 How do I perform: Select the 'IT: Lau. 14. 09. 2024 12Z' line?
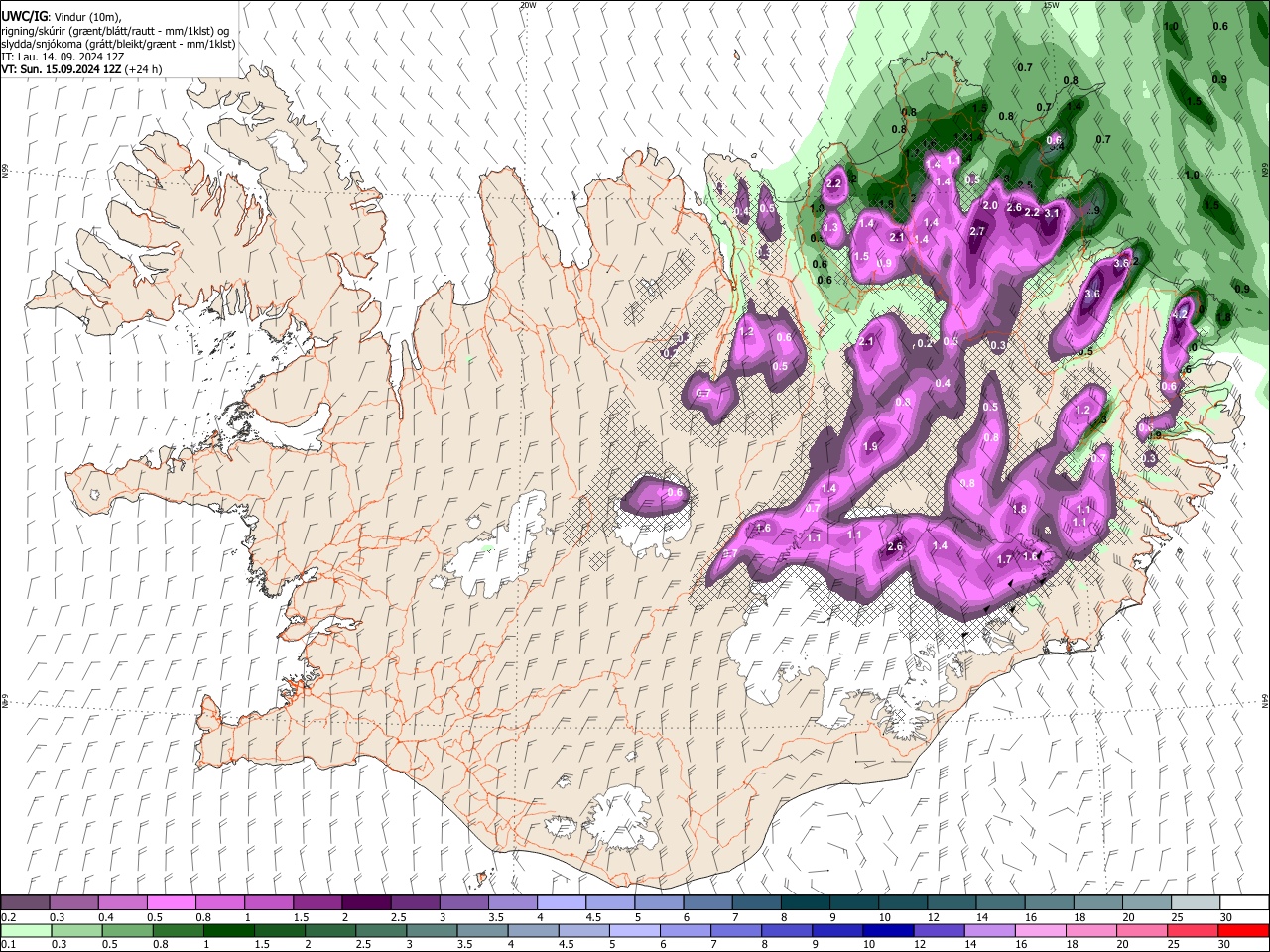62,57
